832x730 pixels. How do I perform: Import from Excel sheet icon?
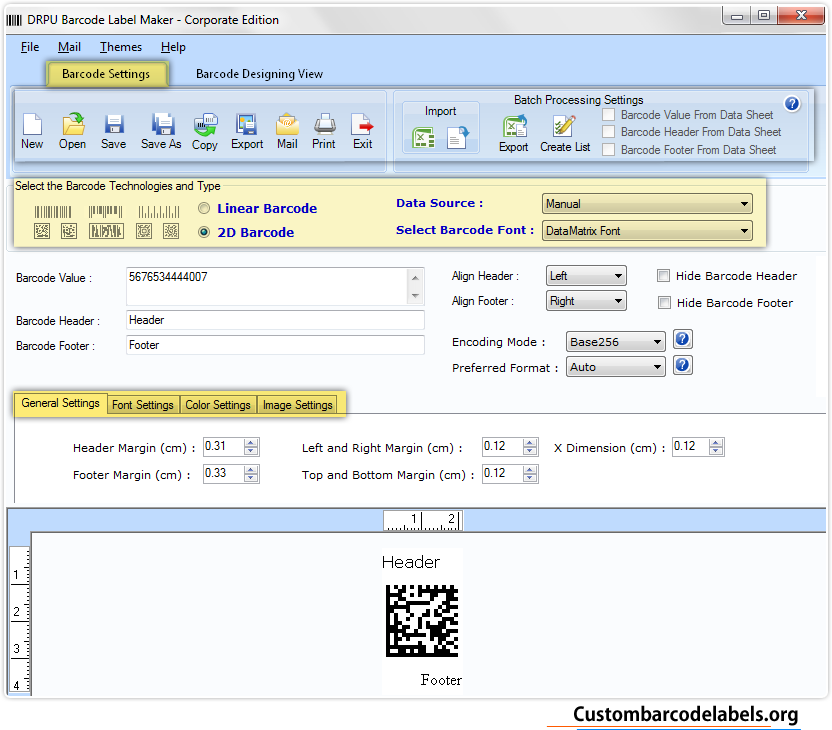coord(423,138)
